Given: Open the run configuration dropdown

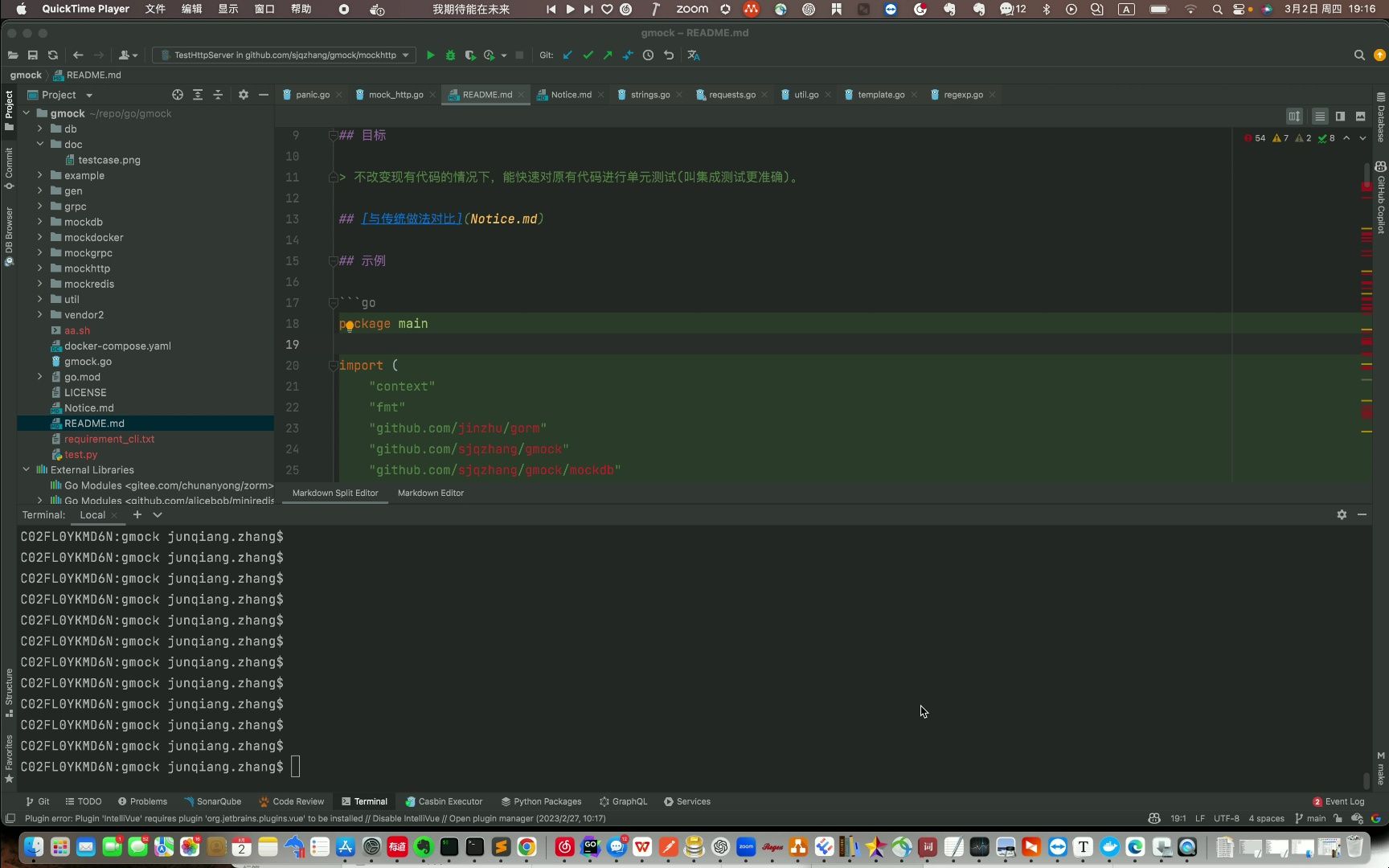Looking at the screenshot, I should 284,55.
